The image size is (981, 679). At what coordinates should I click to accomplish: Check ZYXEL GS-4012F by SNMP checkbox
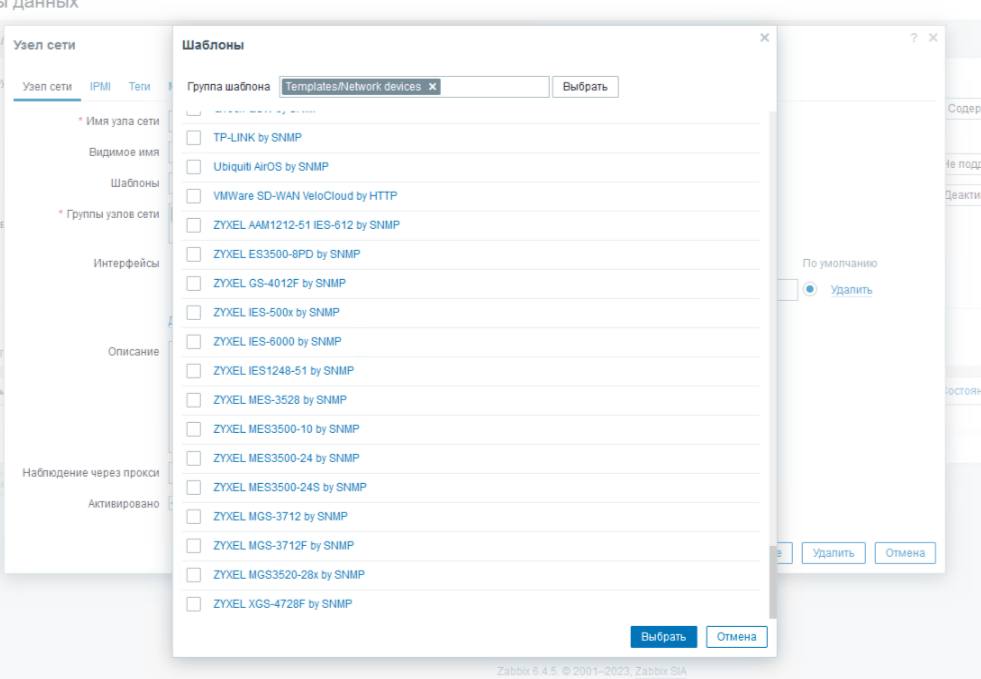click(x=194, y=283)
